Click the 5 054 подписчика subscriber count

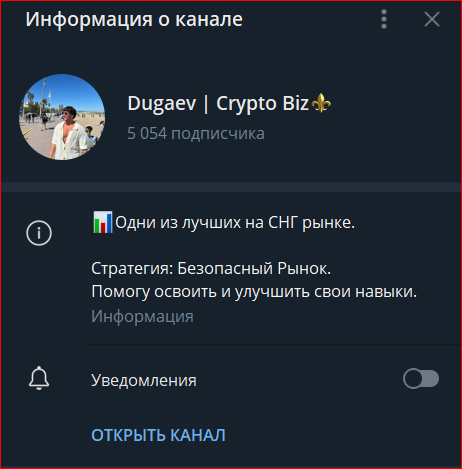196,134
